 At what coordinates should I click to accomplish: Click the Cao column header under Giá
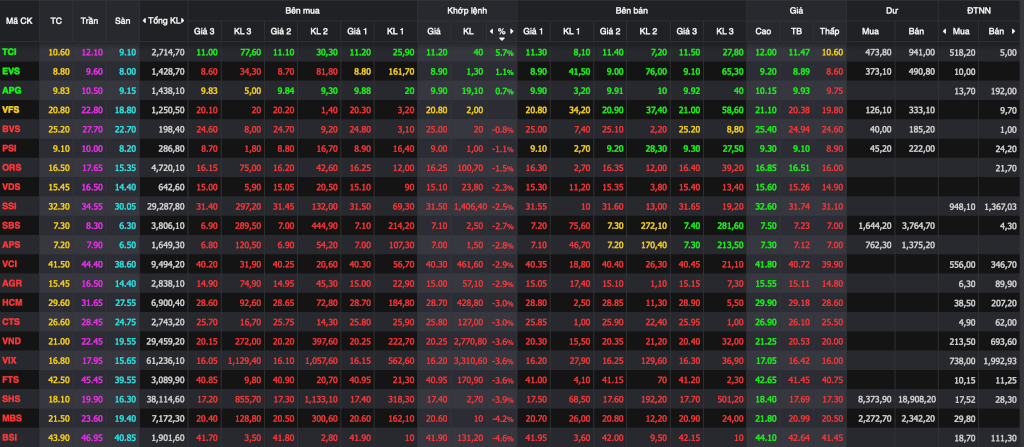[762, 31]
